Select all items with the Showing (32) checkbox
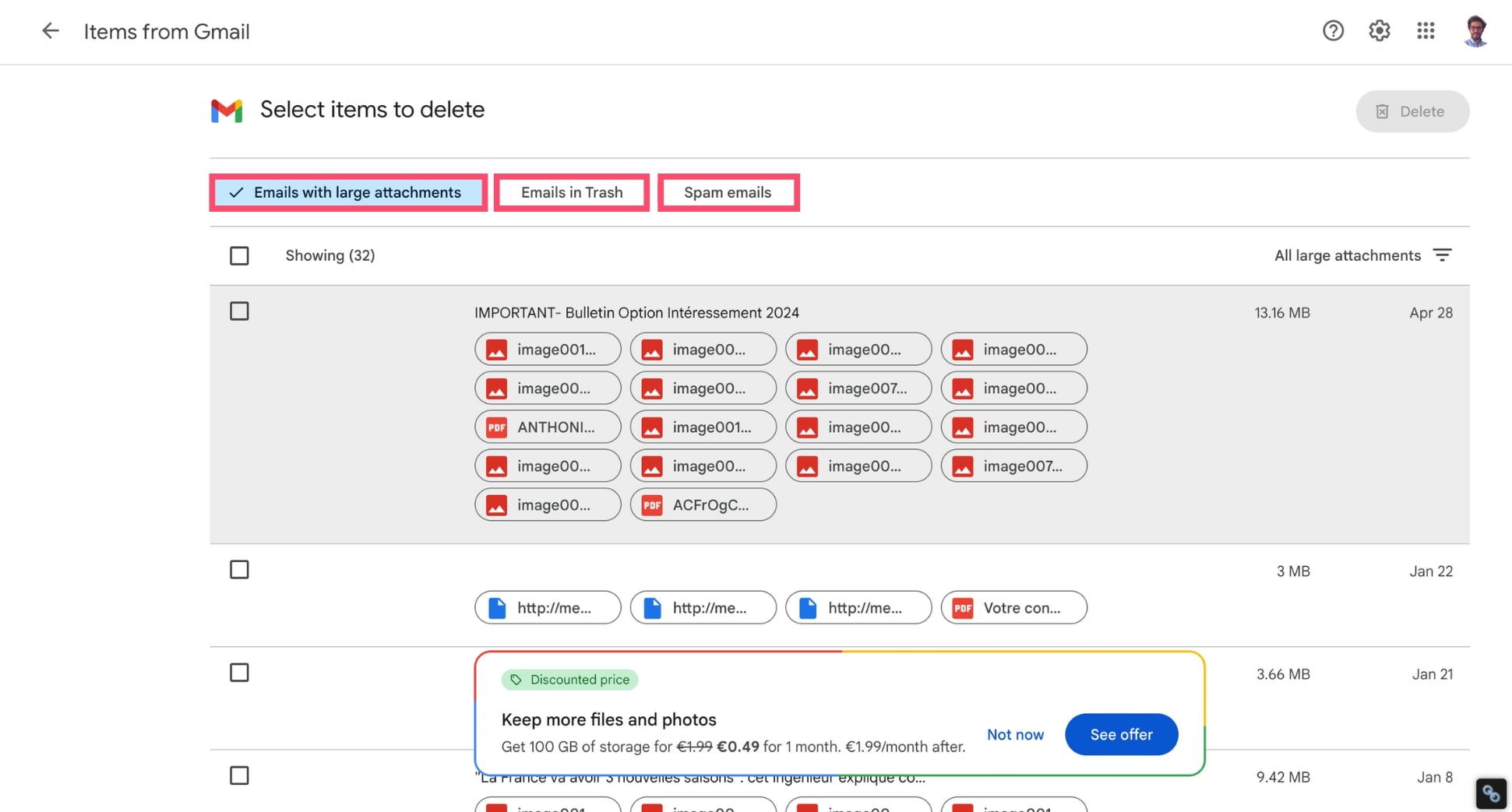 (x=239, y=255)
